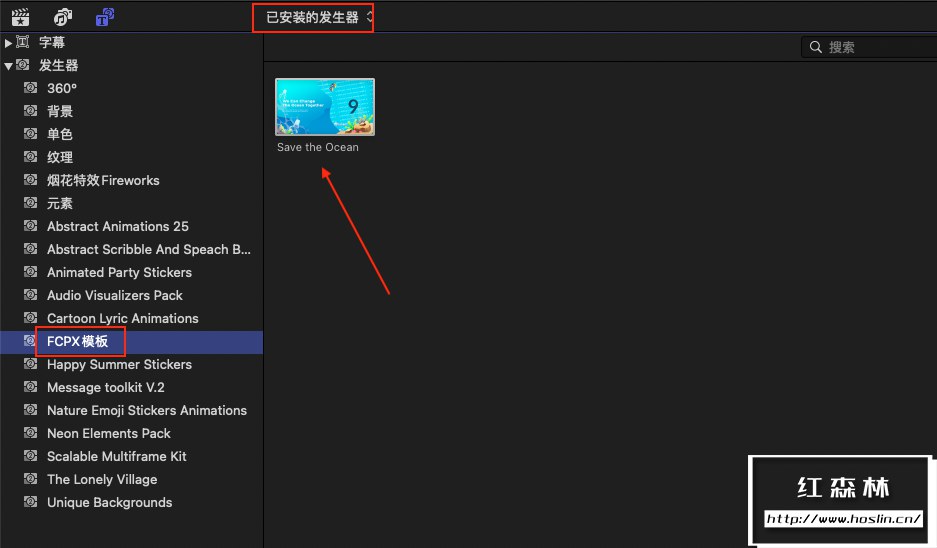Select Abstract Animations 25 category

[x=131, y=226]
